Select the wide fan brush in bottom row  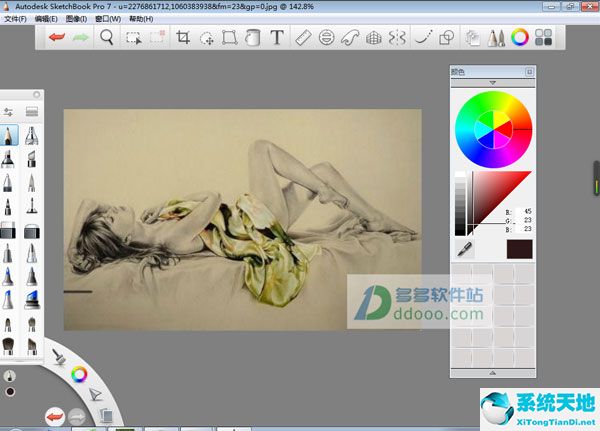click(x=8, y=345)
